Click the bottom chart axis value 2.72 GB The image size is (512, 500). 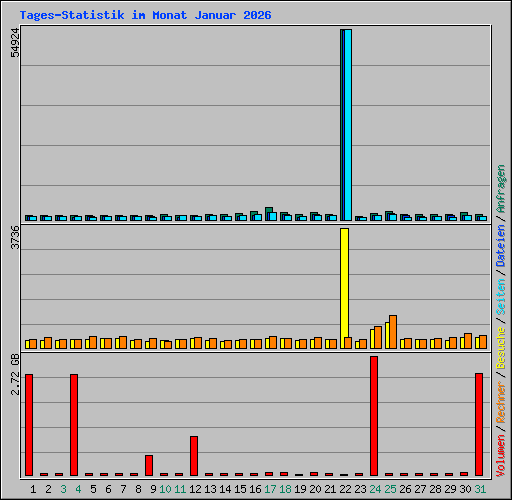click(15, 374)
